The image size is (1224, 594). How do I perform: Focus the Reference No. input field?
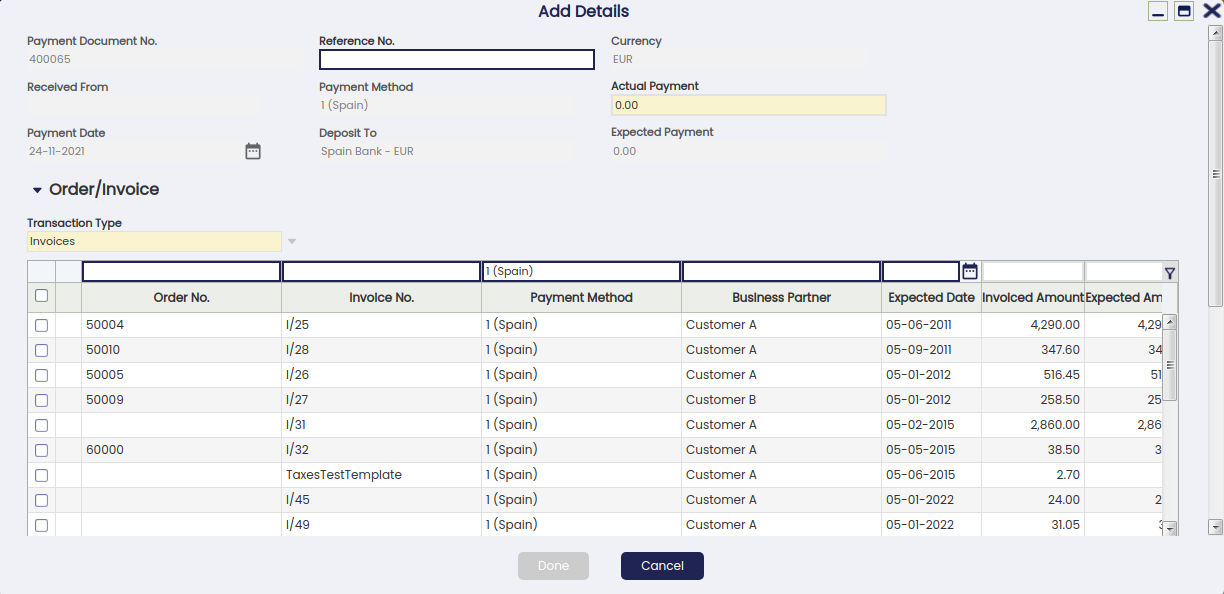pos(457,59)
